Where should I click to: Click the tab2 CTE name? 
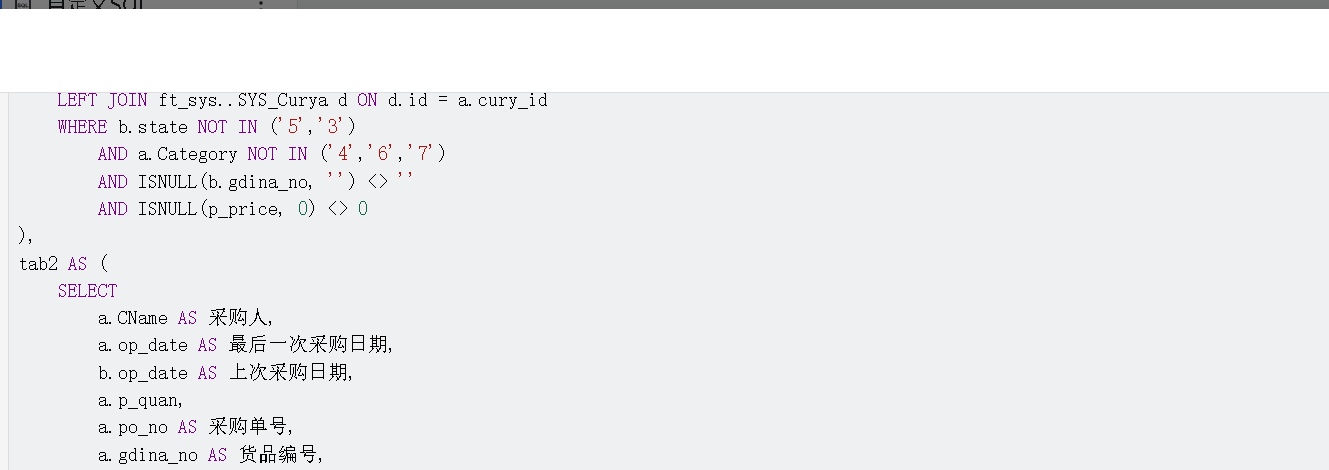click(38, 264)
